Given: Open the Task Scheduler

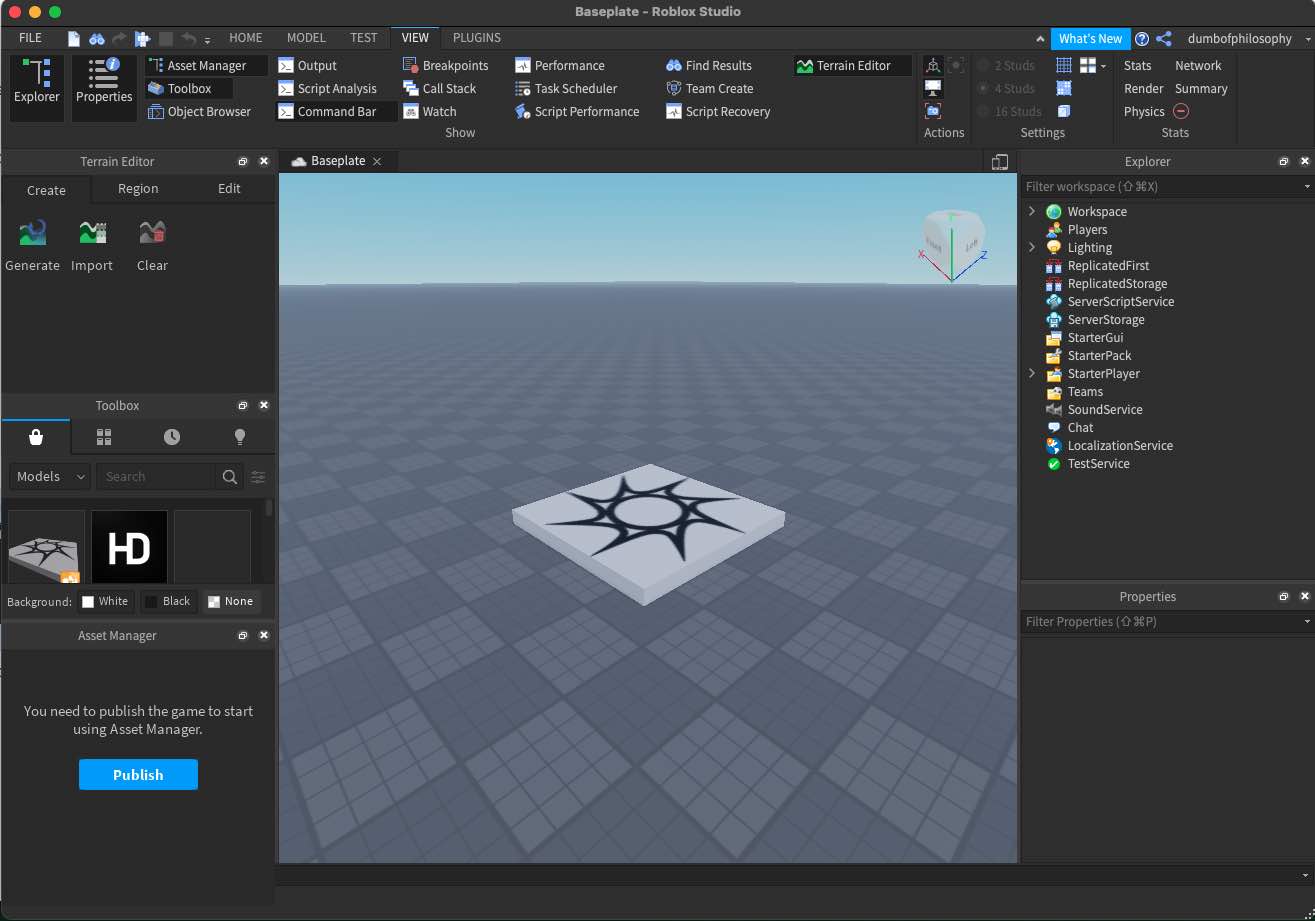Looking at the screenshot, I should (x=565, y=88).
